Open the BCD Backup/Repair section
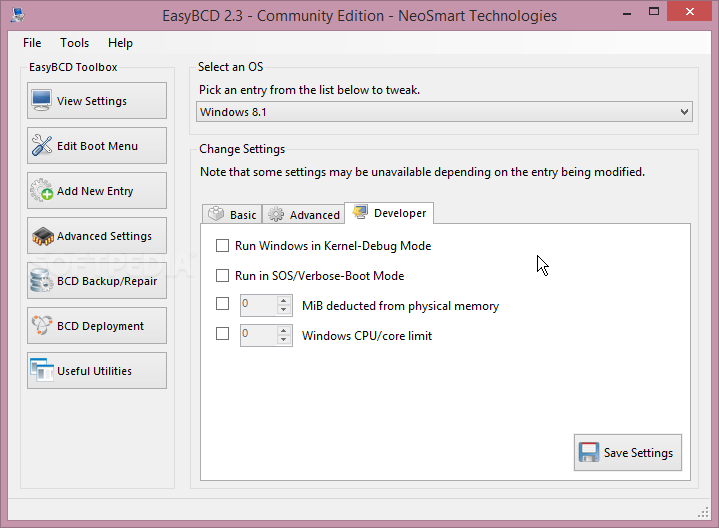 click(97, 280)
